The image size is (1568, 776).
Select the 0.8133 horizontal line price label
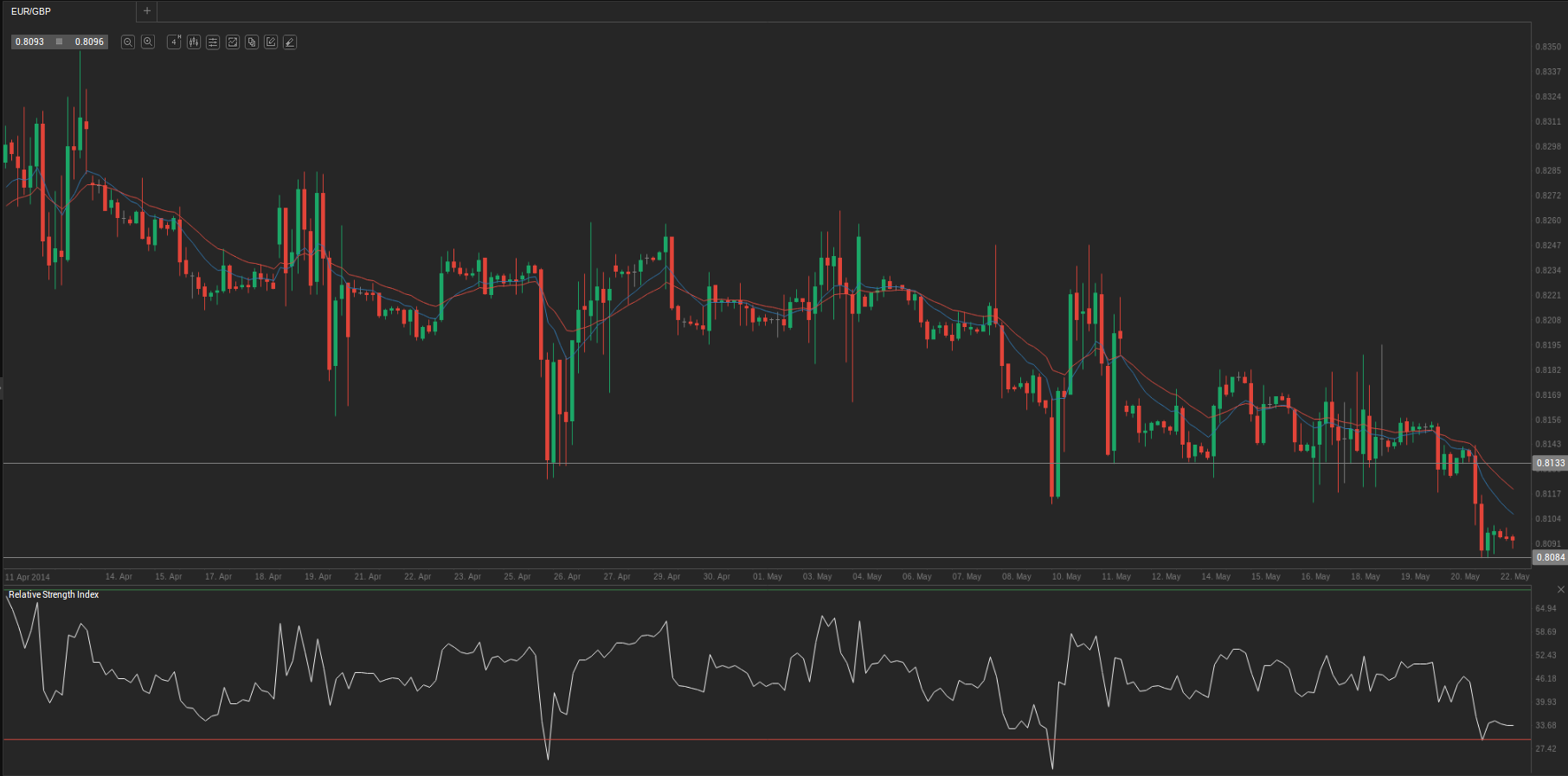pos(1549,463)
